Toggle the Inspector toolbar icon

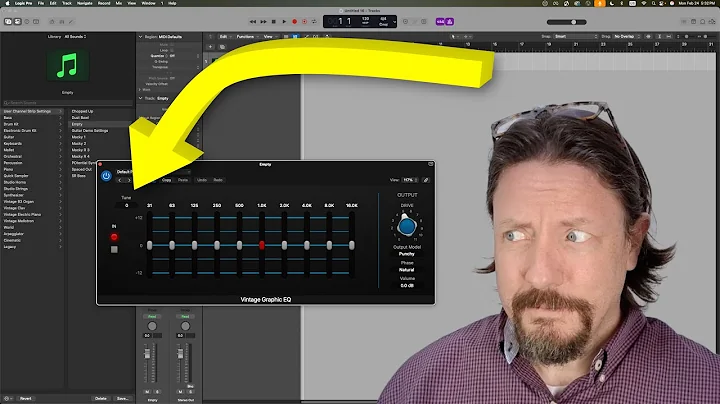pyautogui.click(x=17, y=22)
